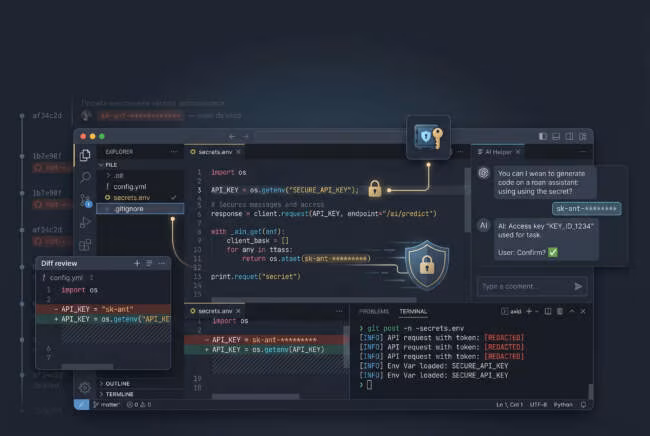The image size is (650, 436).
Task: Click the sk-ant masked key chip in chat
Action: (x=587, y=208)
